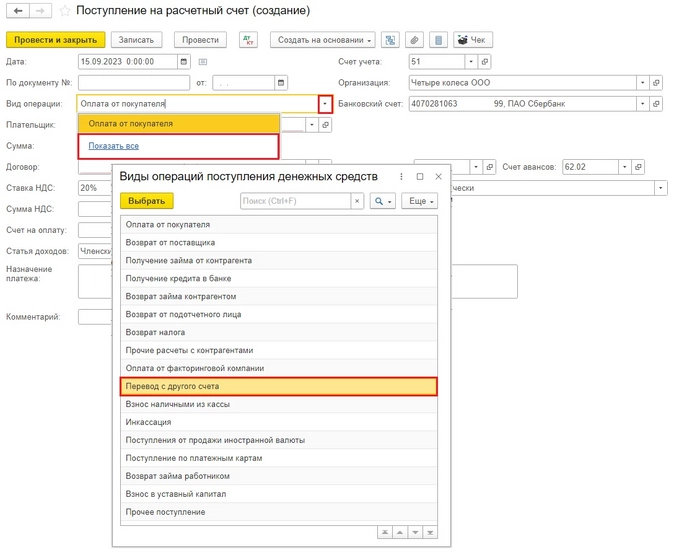Click the paperclip attachments icon
The image size is (674, 555).
(414, 40)
